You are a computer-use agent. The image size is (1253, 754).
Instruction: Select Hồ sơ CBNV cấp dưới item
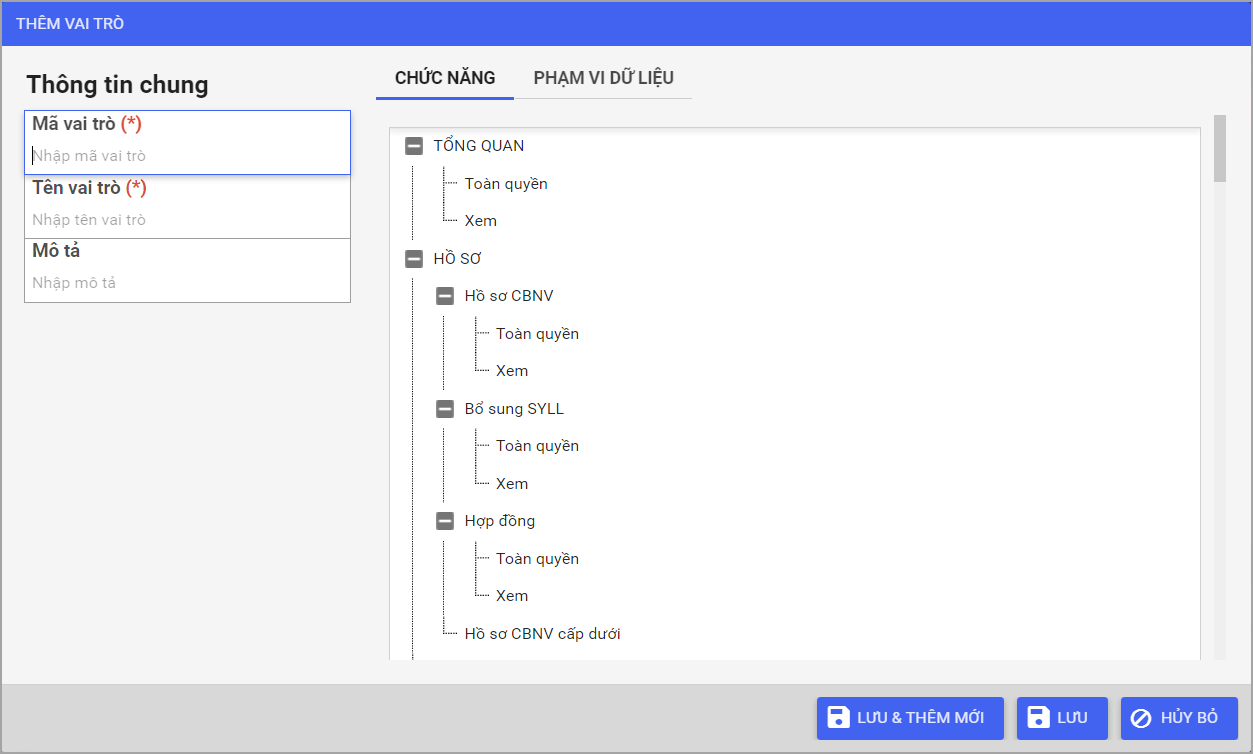pyautogui.click(x=542, y=634)
